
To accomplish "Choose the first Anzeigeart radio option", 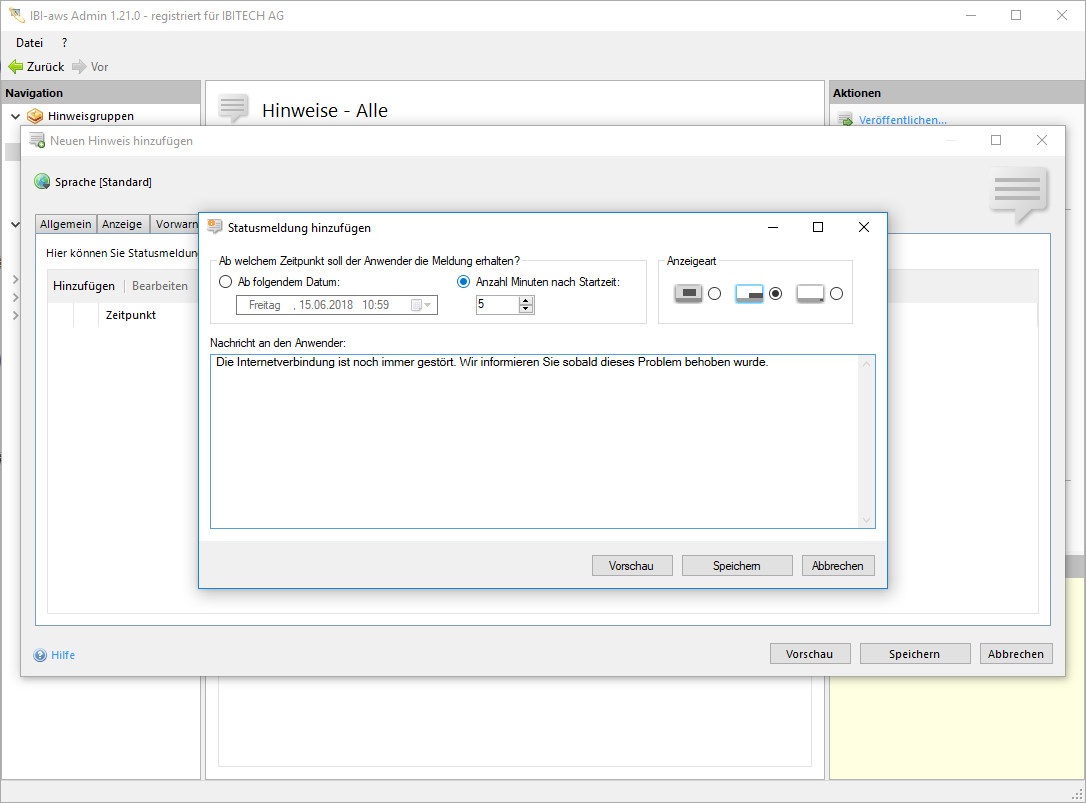I will click(x=714, y=293).
